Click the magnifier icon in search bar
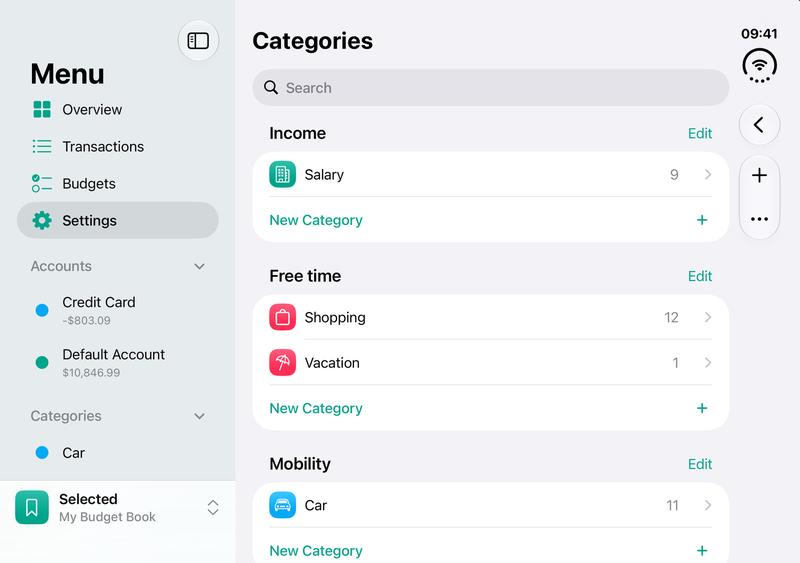Image resolution: width=800 pixels, height=563 pixels. (271, 87)
